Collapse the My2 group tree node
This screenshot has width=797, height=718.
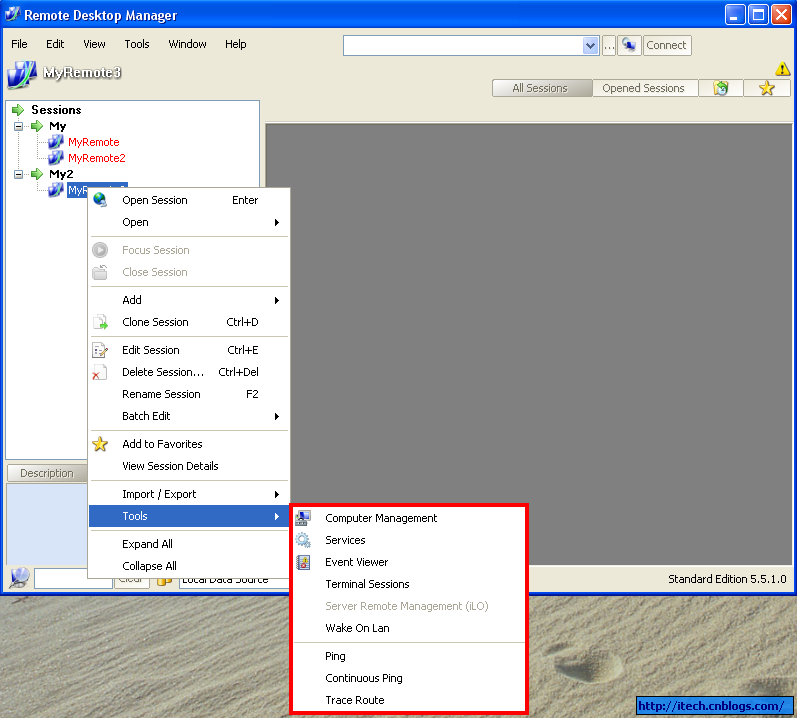(x=18, y=174)
